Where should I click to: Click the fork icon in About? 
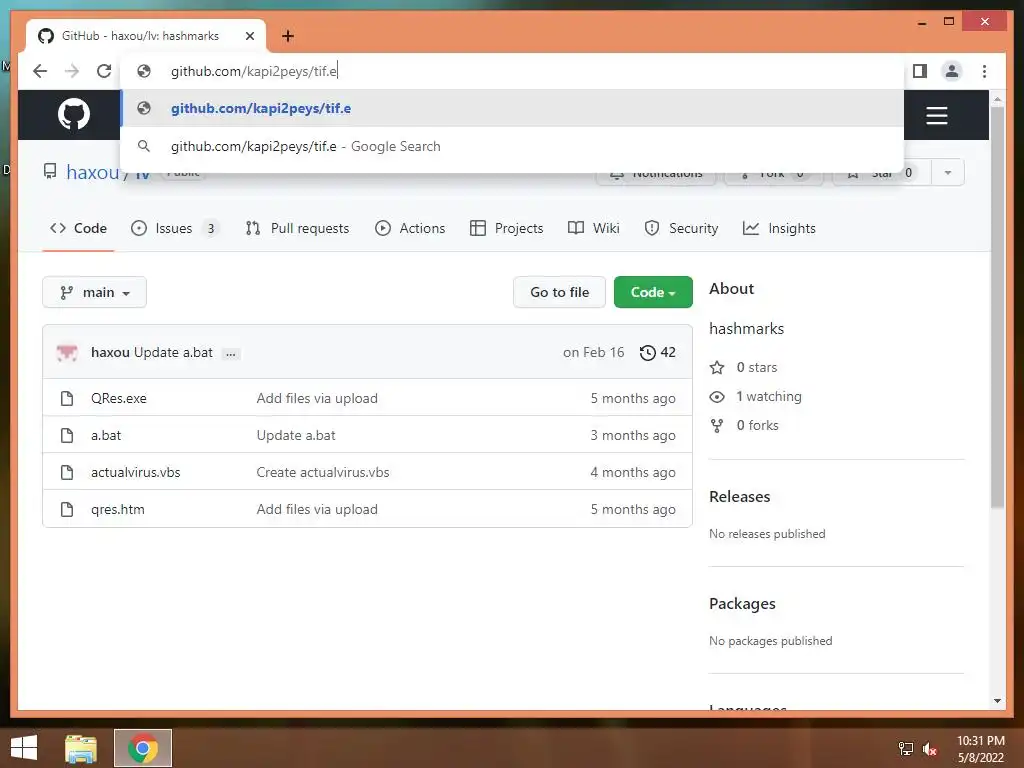716,426
